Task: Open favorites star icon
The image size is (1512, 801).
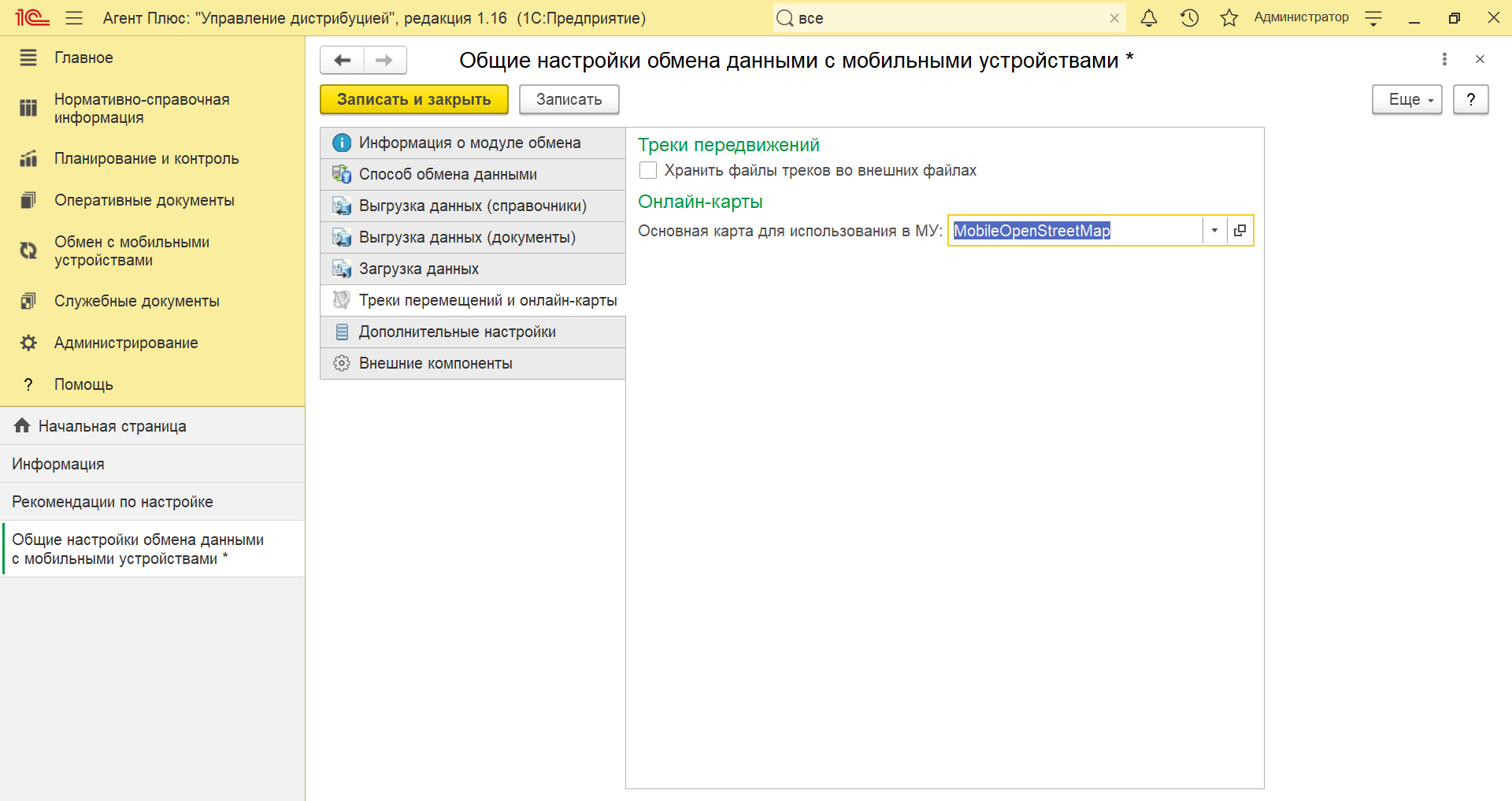Action: (x=1228, y=18)
